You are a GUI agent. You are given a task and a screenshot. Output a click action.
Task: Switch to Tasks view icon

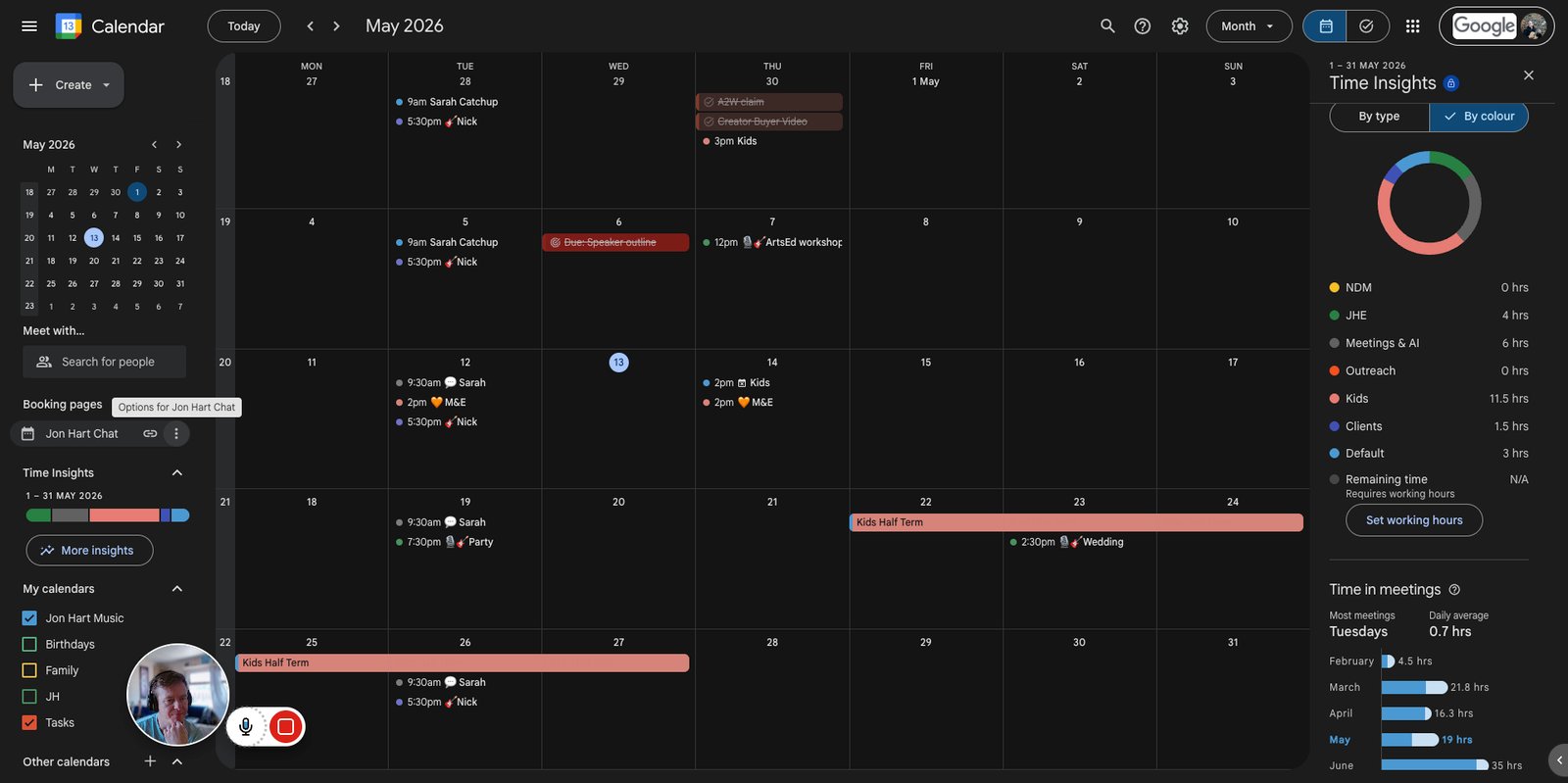1367,26
